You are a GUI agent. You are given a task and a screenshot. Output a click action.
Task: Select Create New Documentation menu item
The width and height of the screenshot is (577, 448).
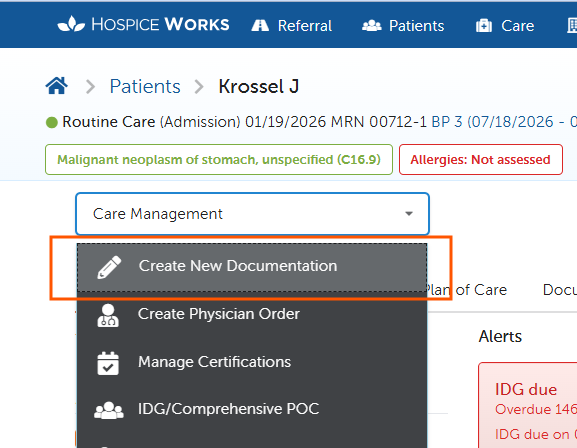tap(252, 267)
